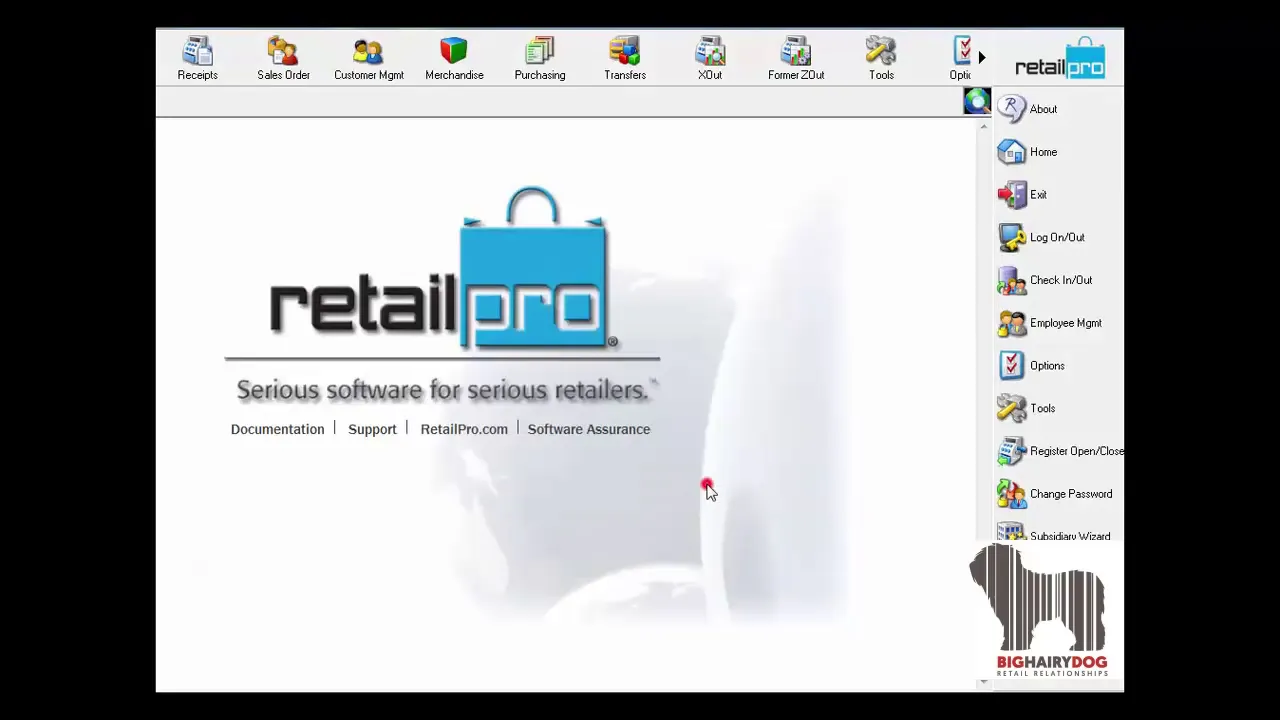Image resolution: width=1280 pixels, height=720 pixels.
Task: Open Check In/Out
Action: click(1045, 280)
